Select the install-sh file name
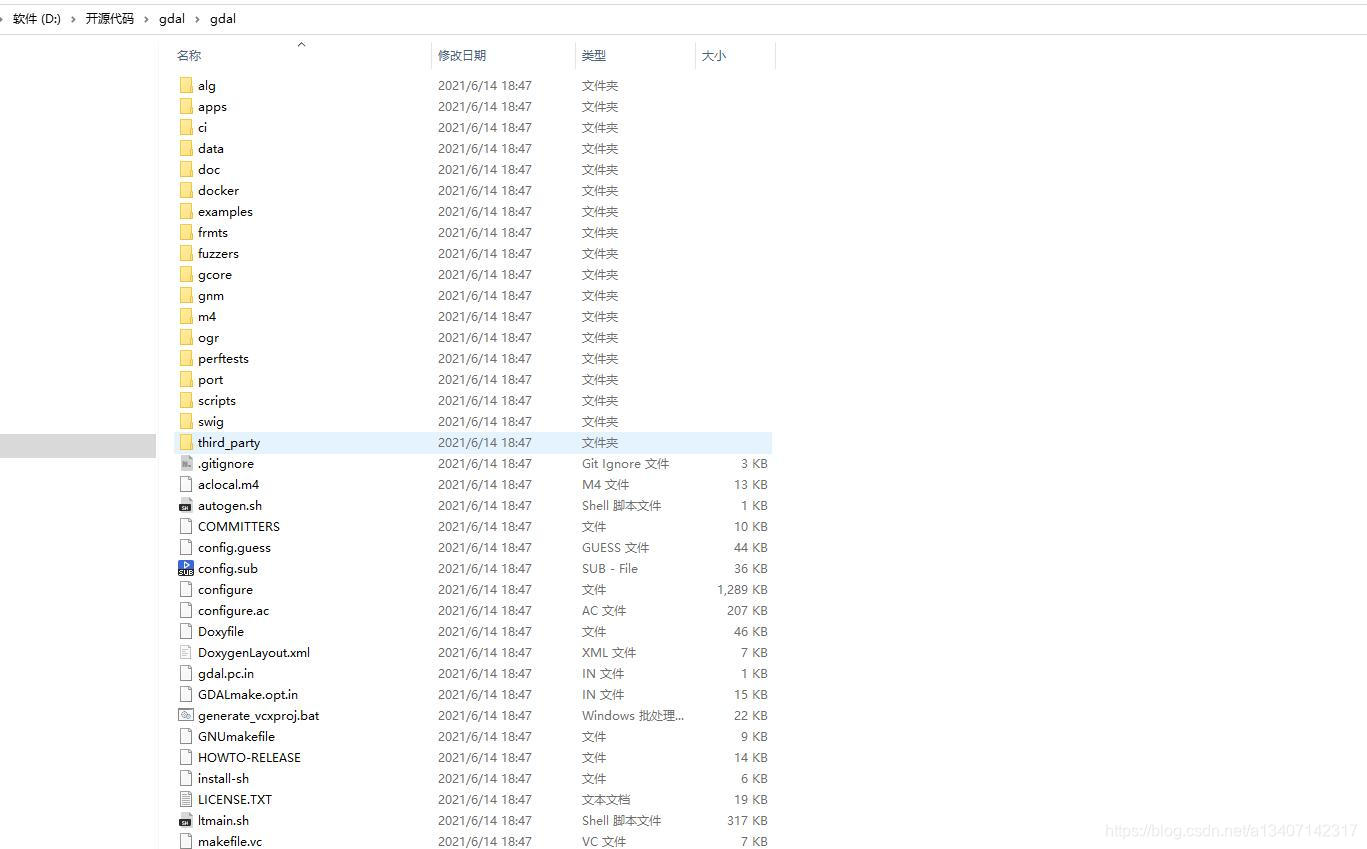This screenshot has height=849, width=1367. click(223, 779)
